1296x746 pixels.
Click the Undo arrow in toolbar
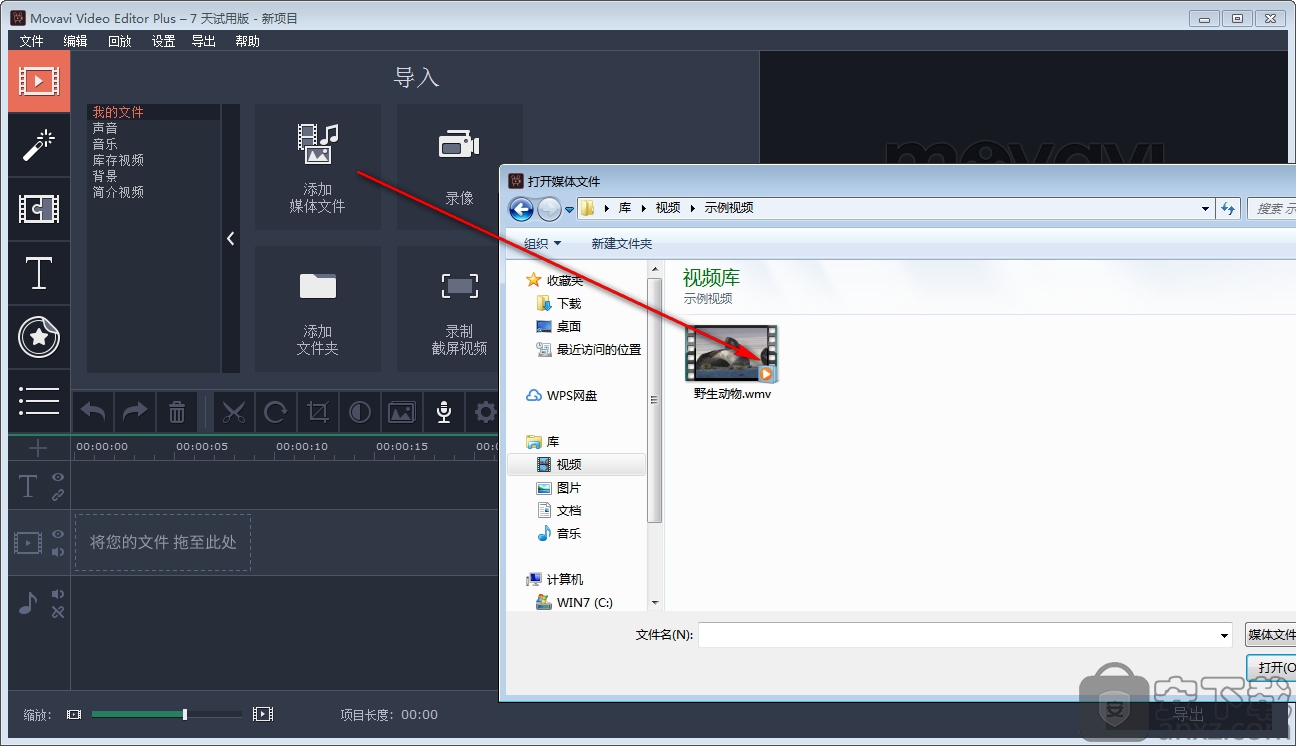click(93, 411)
